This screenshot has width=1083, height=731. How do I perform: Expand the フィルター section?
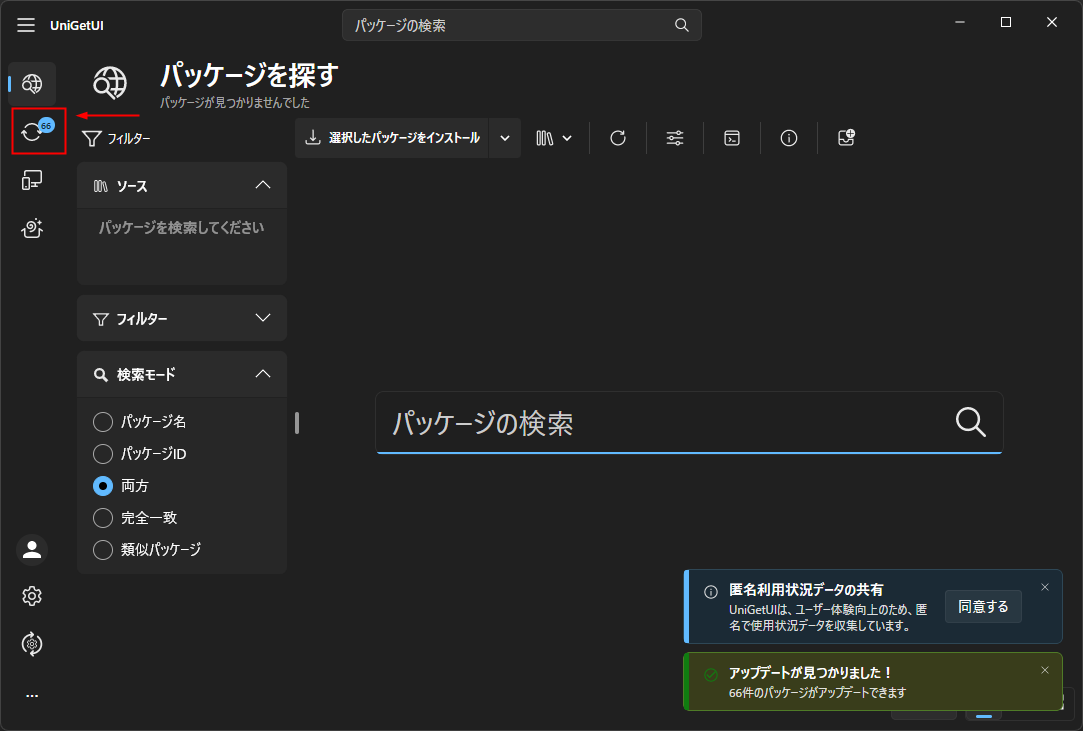(262, 318)
